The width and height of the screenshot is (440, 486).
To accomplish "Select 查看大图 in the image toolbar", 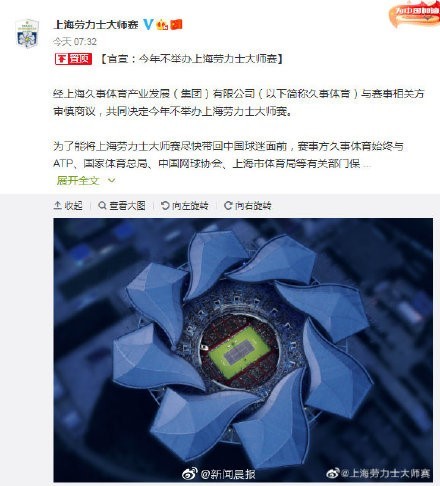I will [x=122, y=205].
